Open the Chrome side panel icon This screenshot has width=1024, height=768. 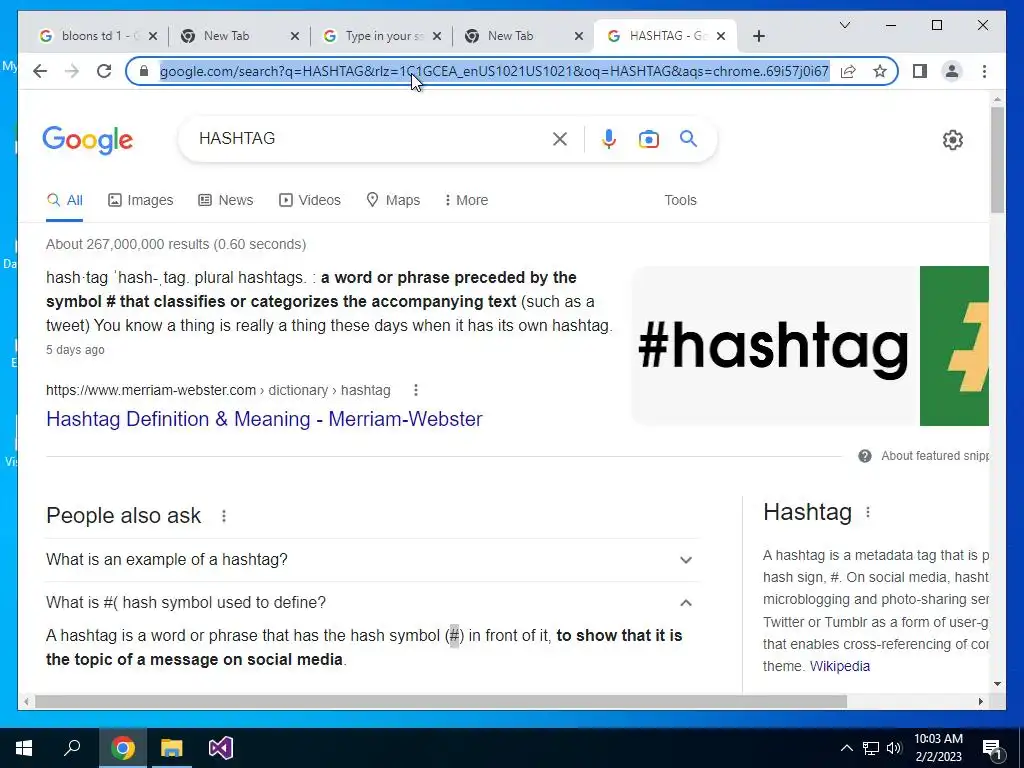click(920, 71)
